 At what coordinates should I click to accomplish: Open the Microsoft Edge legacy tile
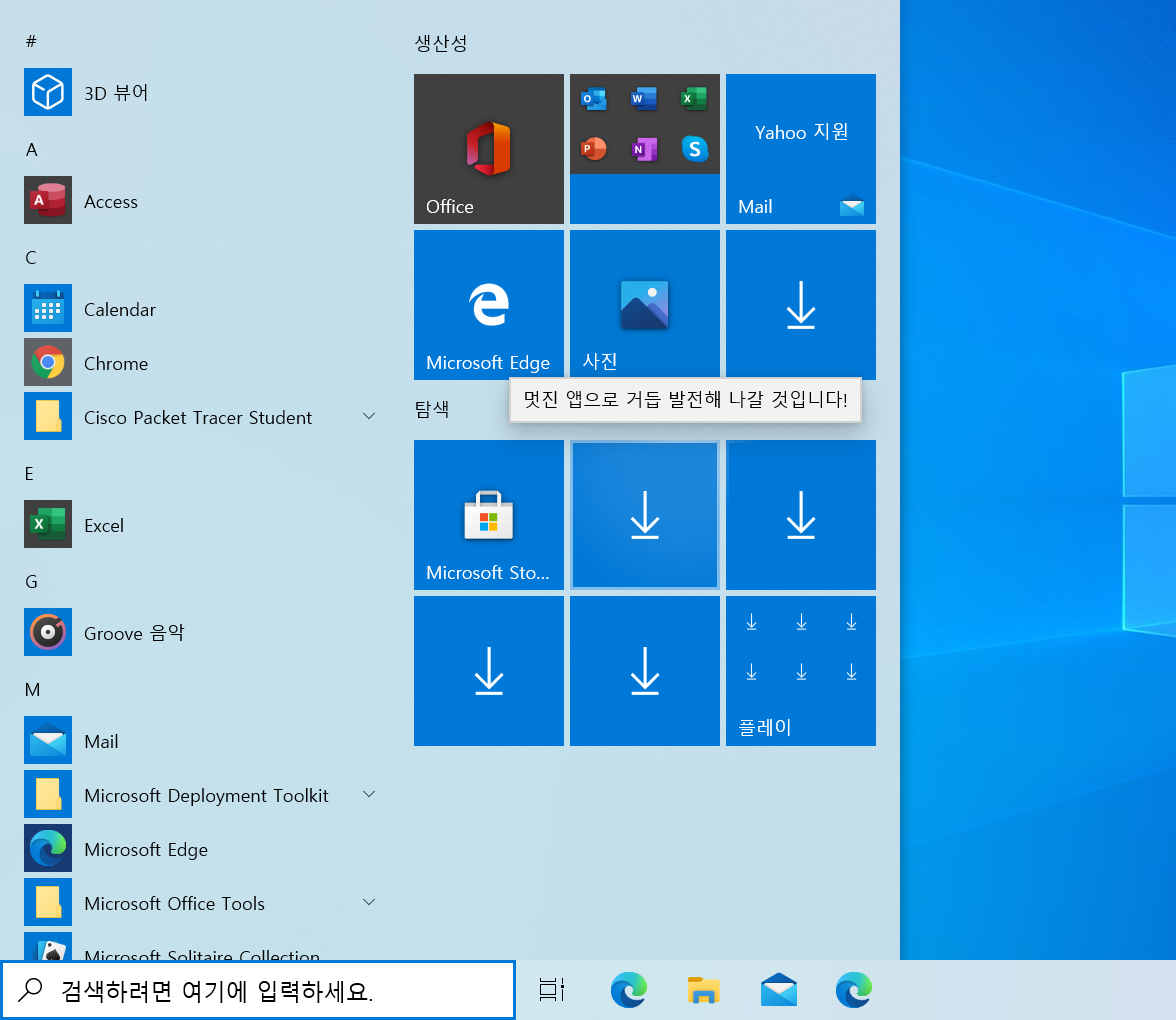point(489,304)
